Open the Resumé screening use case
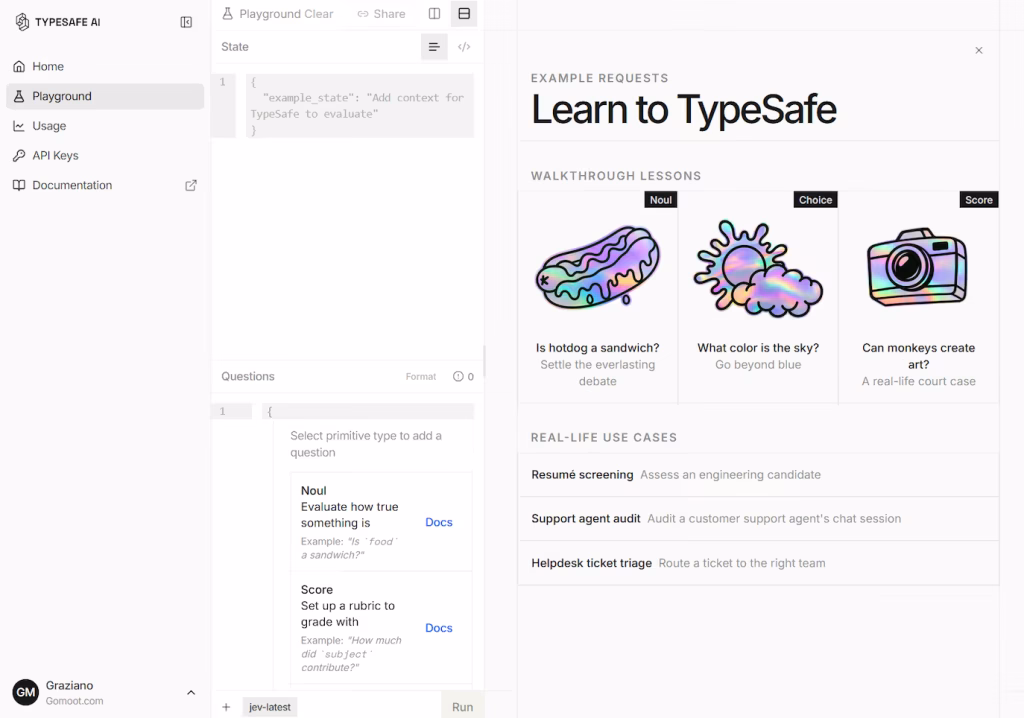The height and width of the screenshot is (718, 1024). pos(758,475)
